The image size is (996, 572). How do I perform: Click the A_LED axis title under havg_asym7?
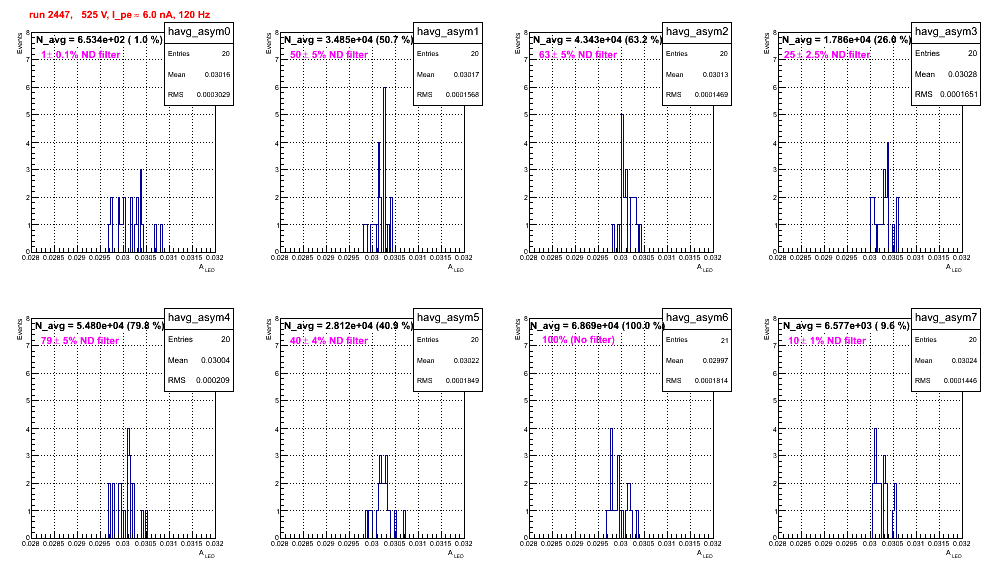click(954, 554)
